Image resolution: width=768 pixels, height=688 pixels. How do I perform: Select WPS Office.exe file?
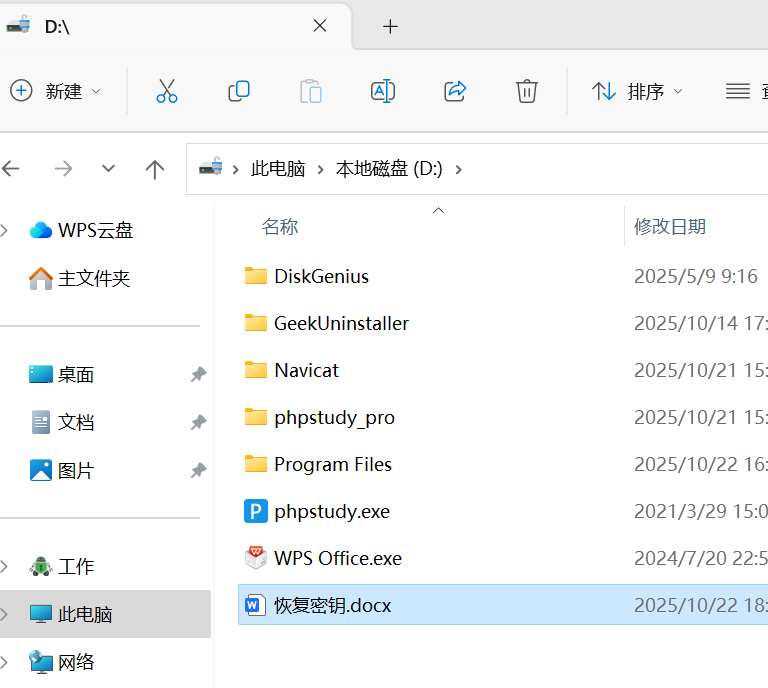(x=337, y=559)
